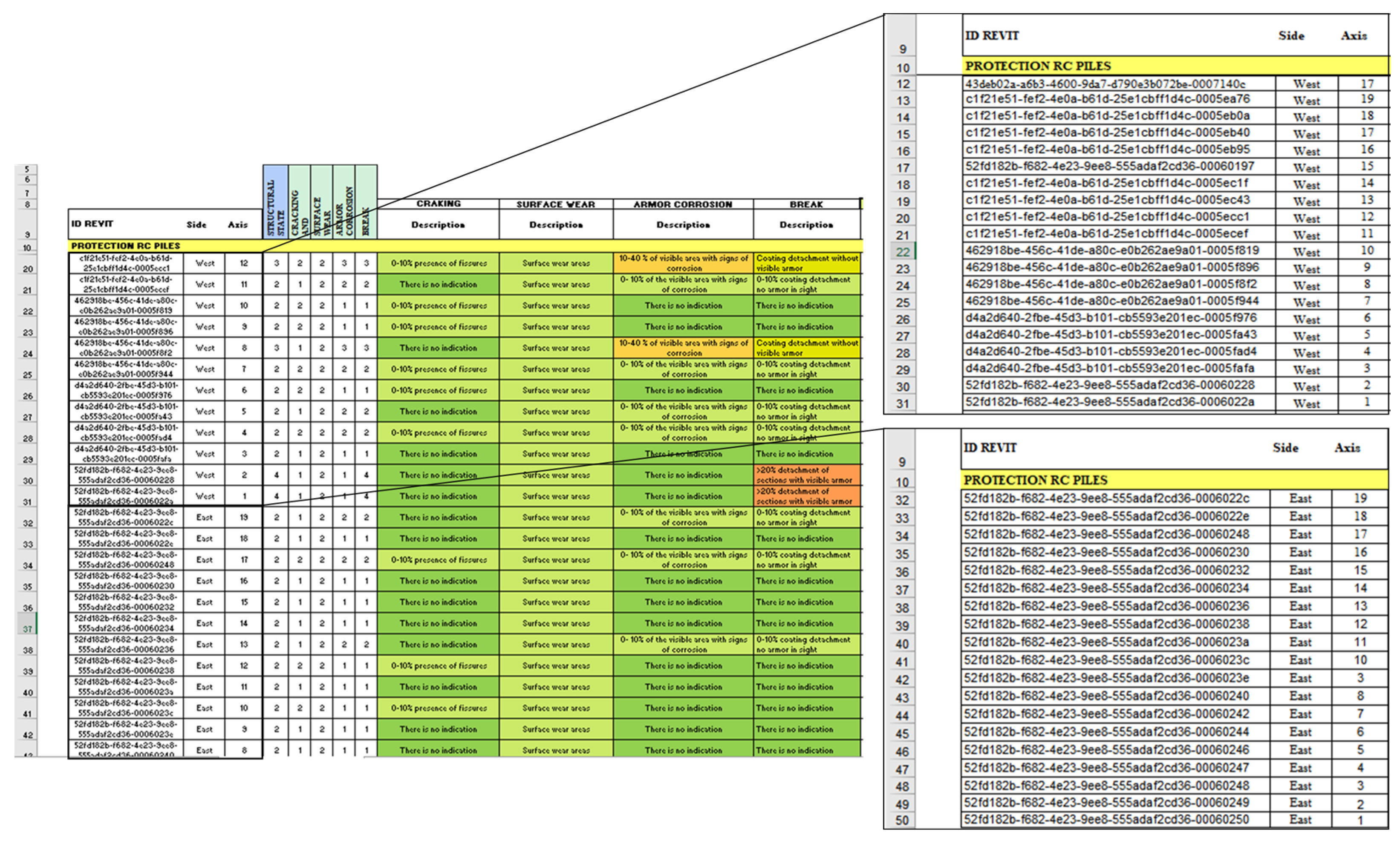
Task: Select the Side header in top-right panel
Action: [1290, 36]
